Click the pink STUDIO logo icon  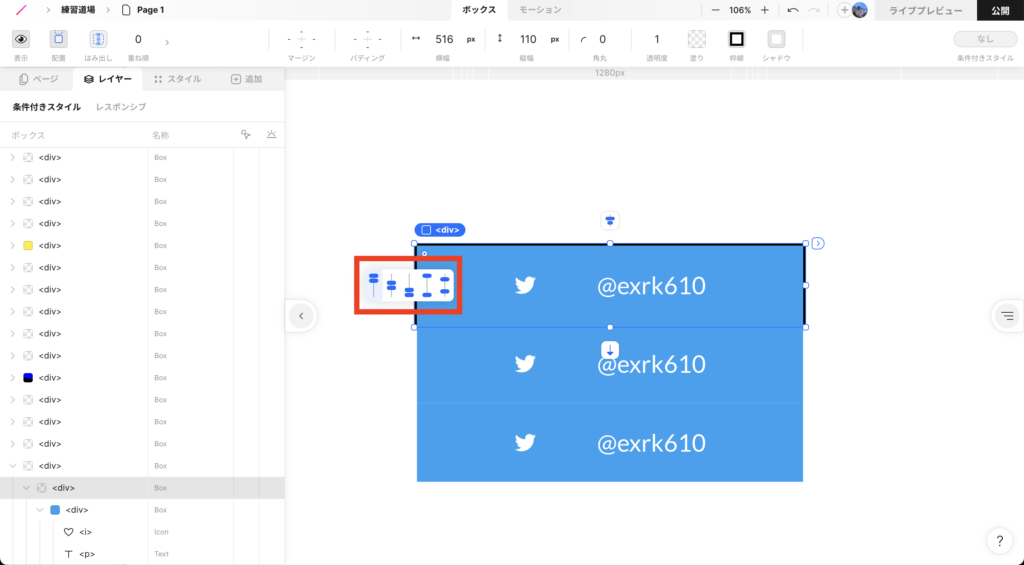22,10
